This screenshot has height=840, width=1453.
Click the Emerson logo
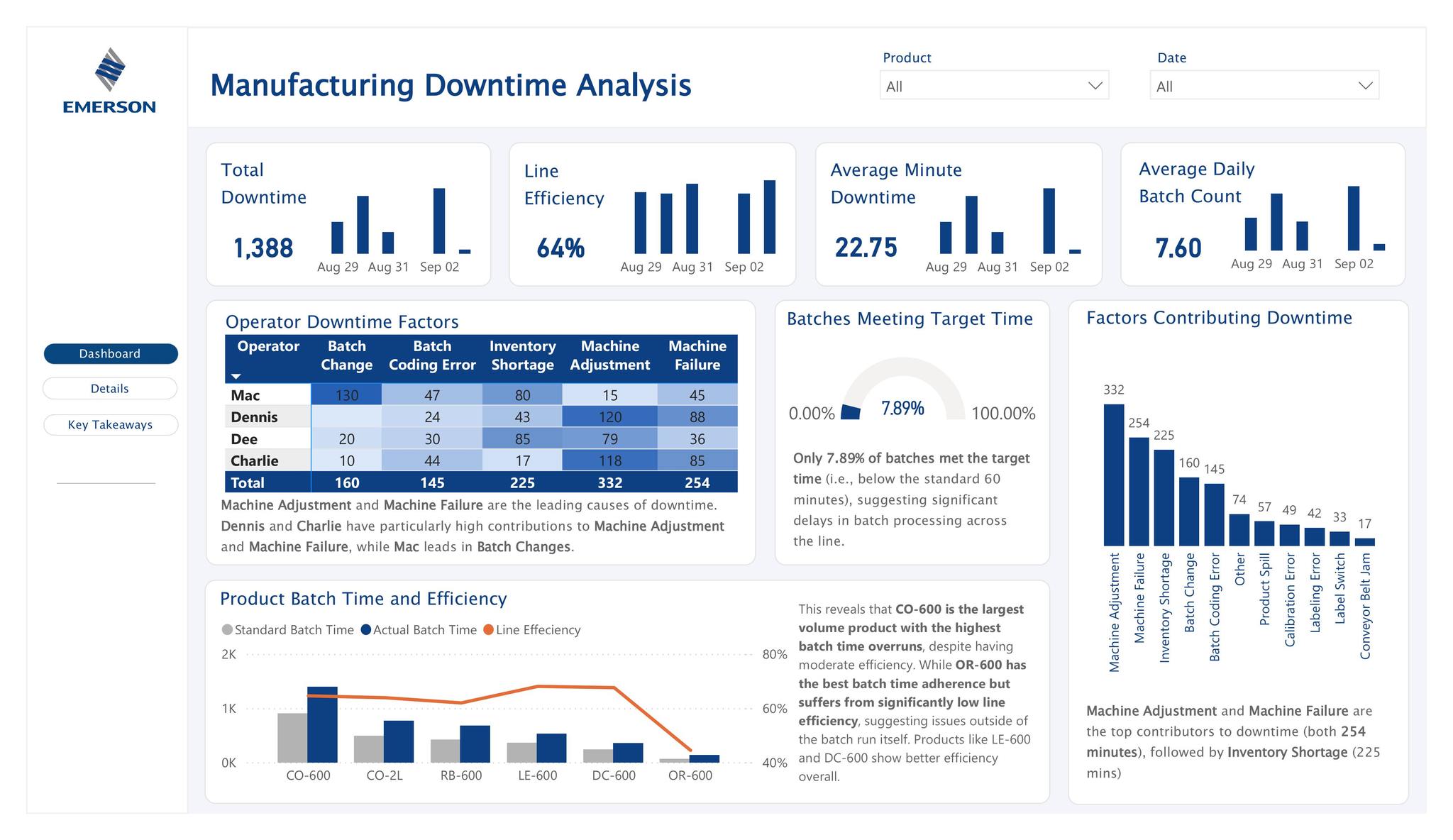(x=109, y=81)
